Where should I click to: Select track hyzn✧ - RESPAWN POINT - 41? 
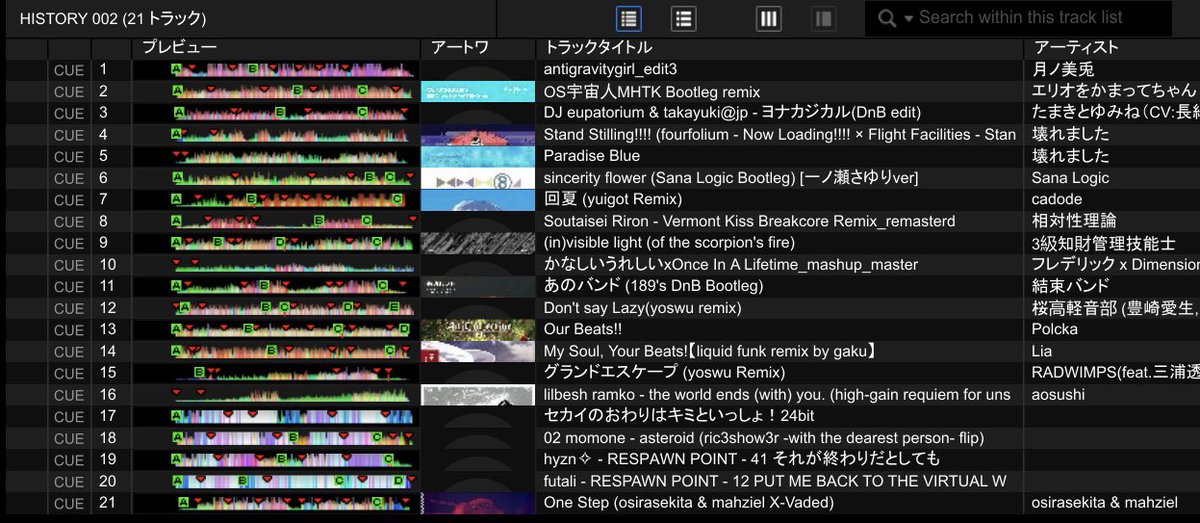coord(742,459)
